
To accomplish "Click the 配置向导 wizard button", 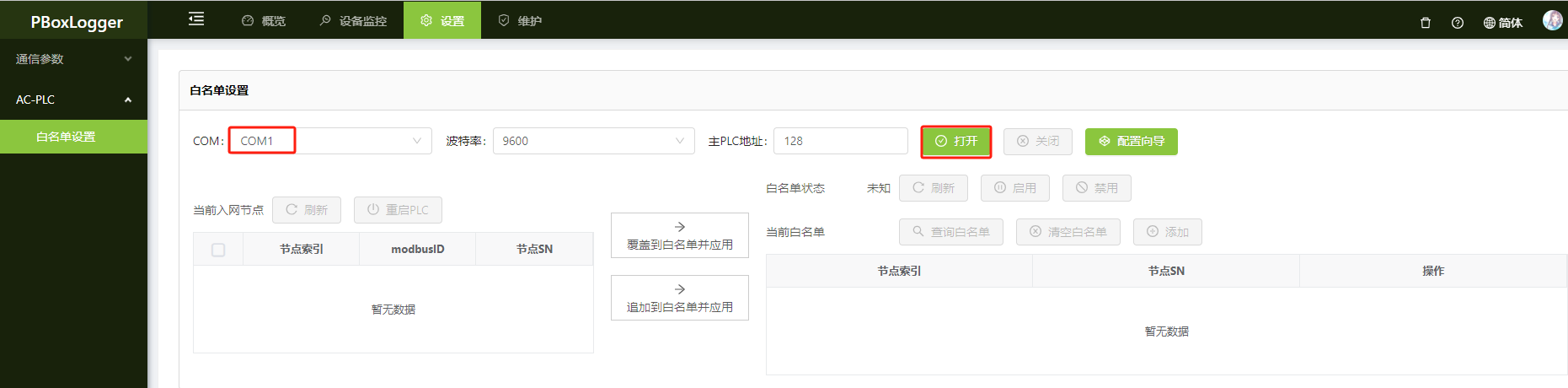I will click(x=1132, y=141).
